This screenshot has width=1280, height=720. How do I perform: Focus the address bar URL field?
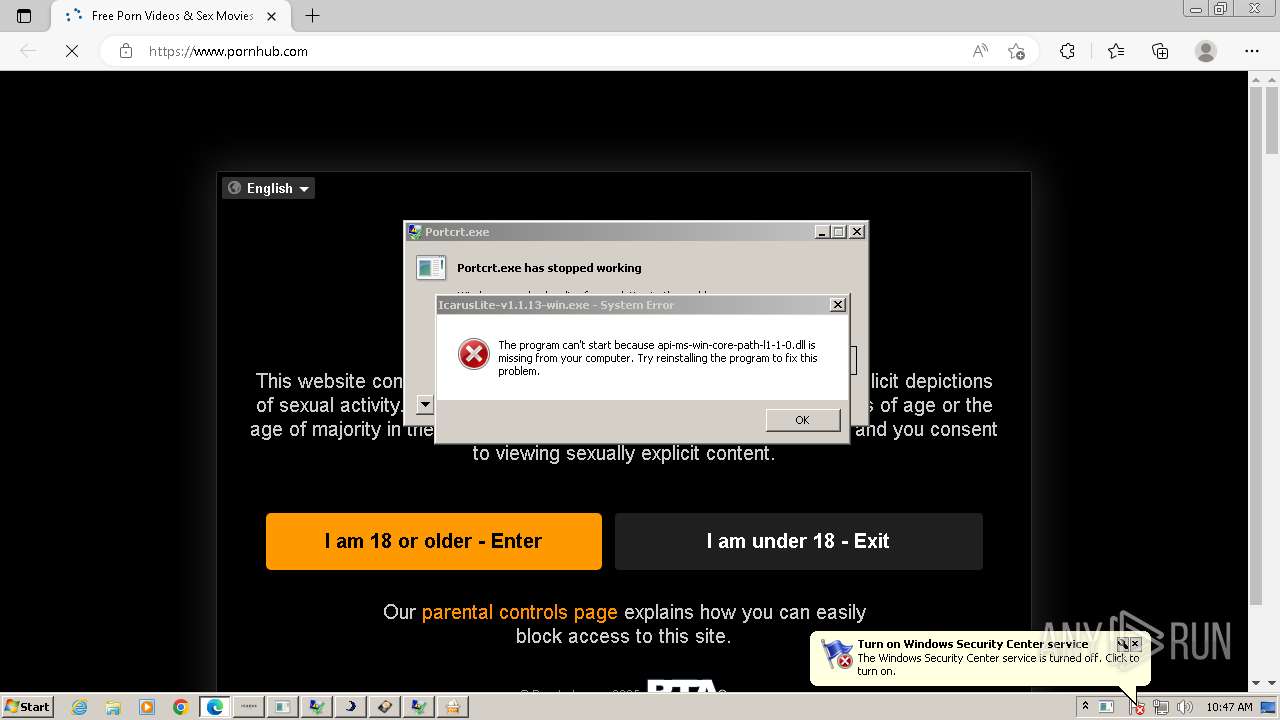click(x=550, y=51)
